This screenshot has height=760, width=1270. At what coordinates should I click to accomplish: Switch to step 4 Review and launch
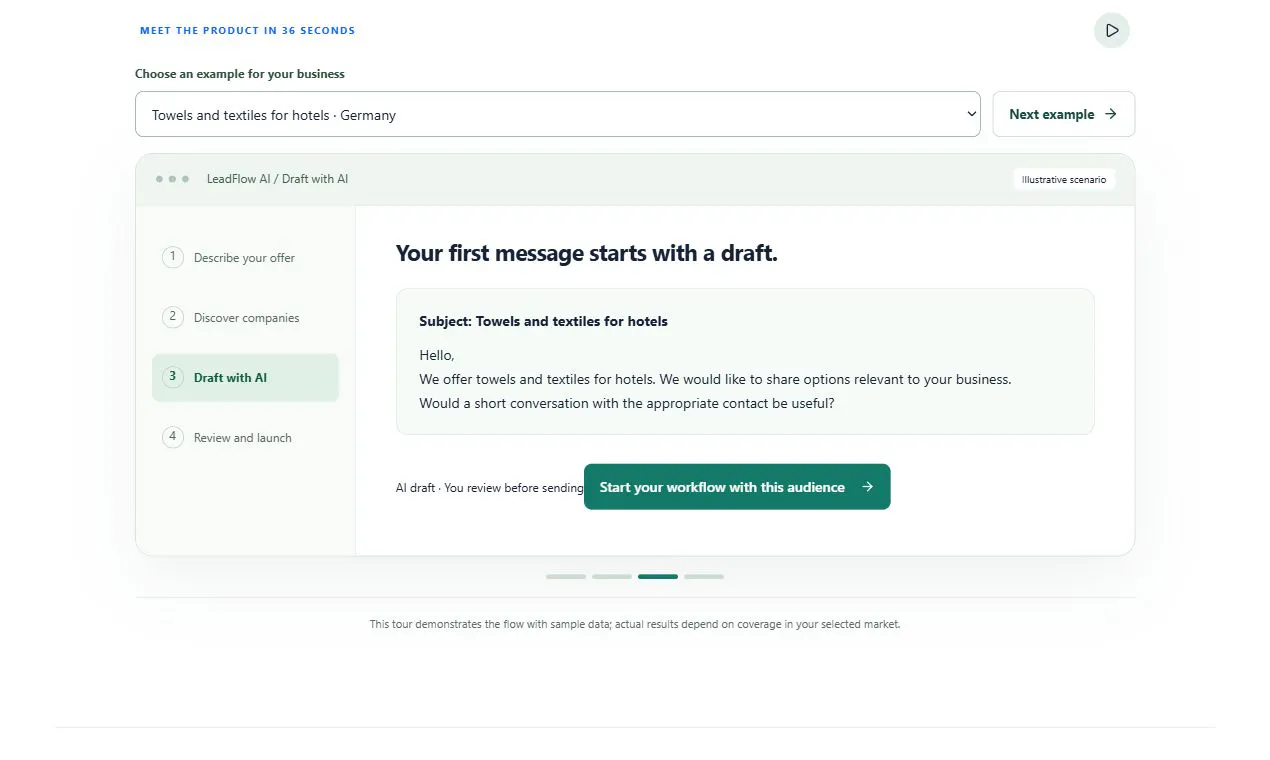245,438
